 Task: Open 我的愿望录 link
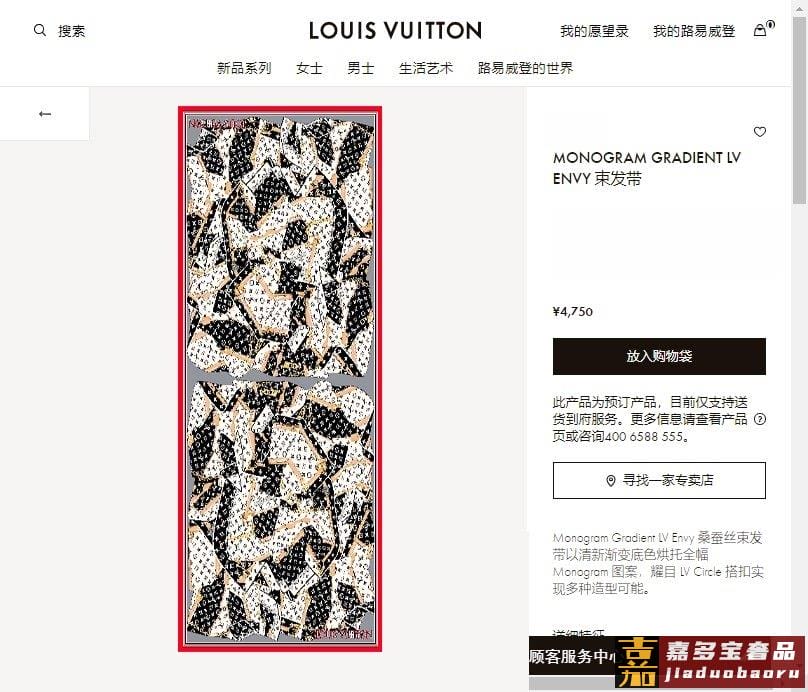click(594, 31)
